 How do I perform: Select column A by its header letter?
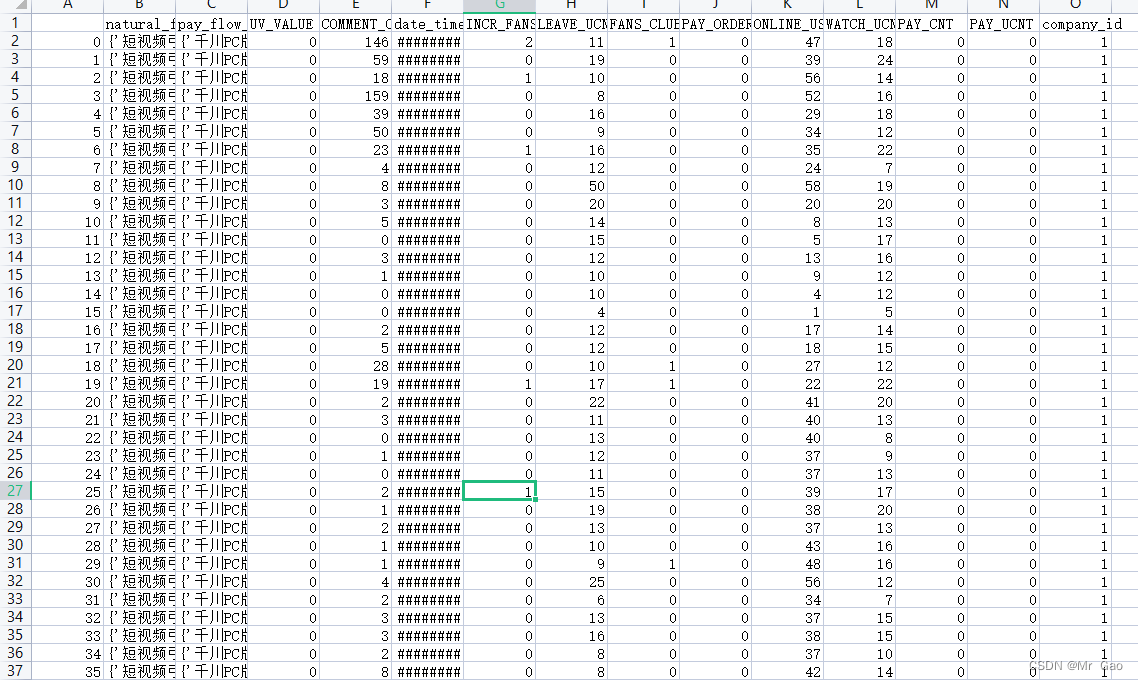coord(67,5)
